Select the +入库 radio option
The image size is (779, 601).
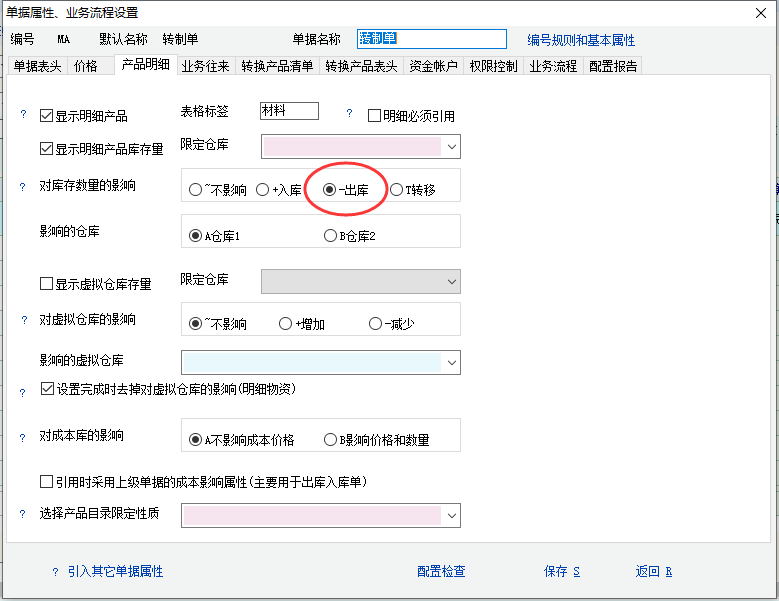pyautogui.click(x=263, y=190)
